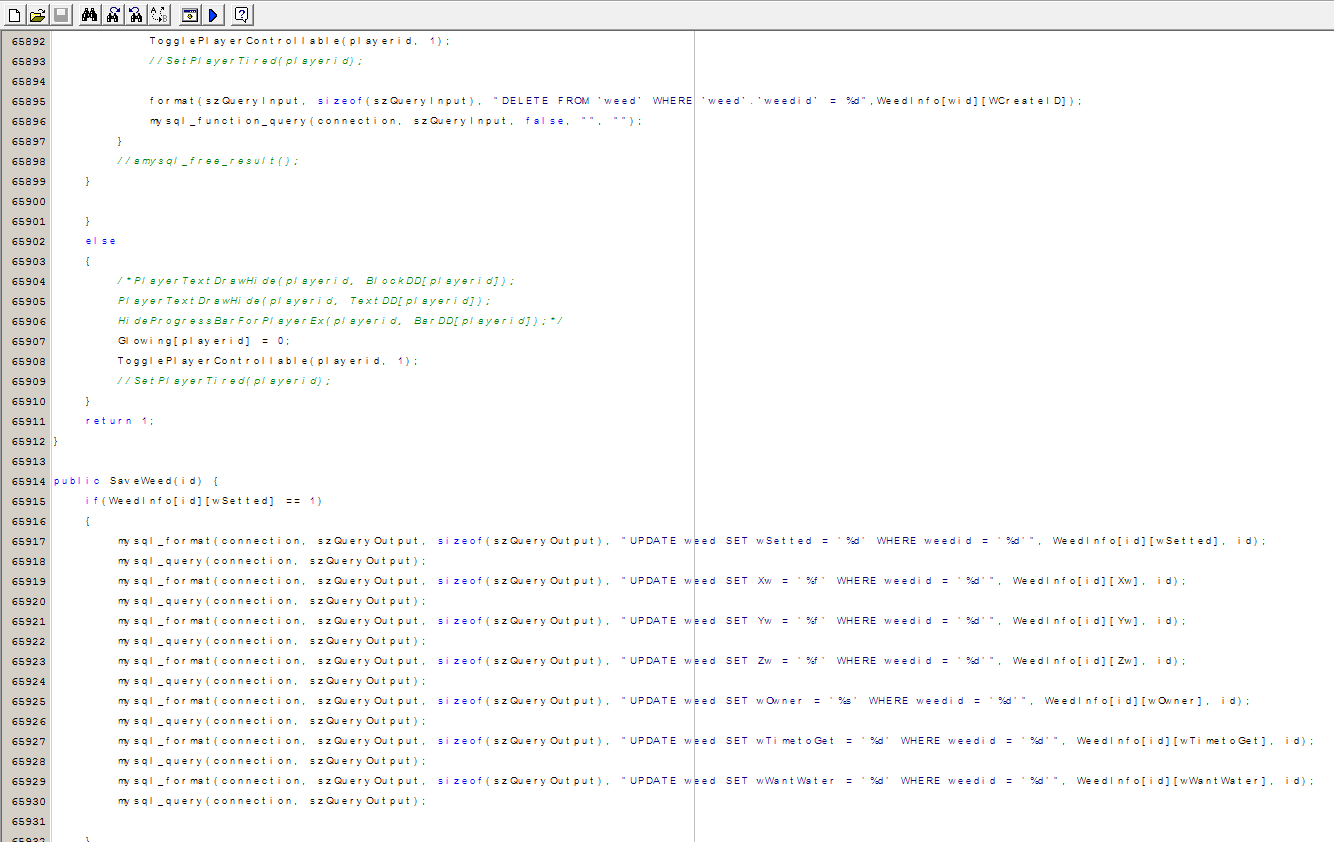1334x842 pixels.
Task: Click the Find Next binoculars icon
Action: 113,15
